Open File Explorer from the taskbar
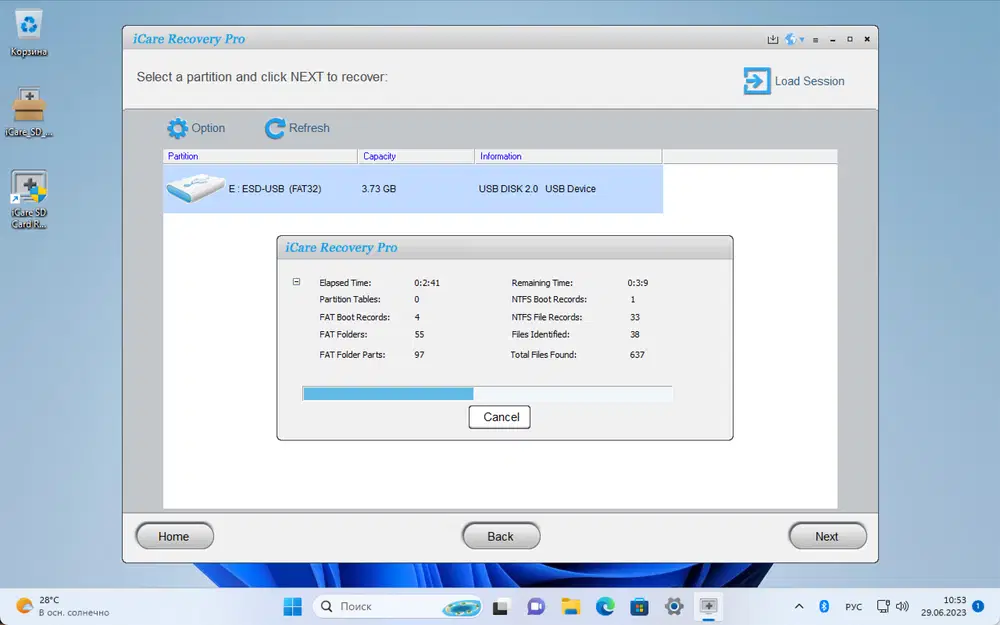 (x=570, y=607)
